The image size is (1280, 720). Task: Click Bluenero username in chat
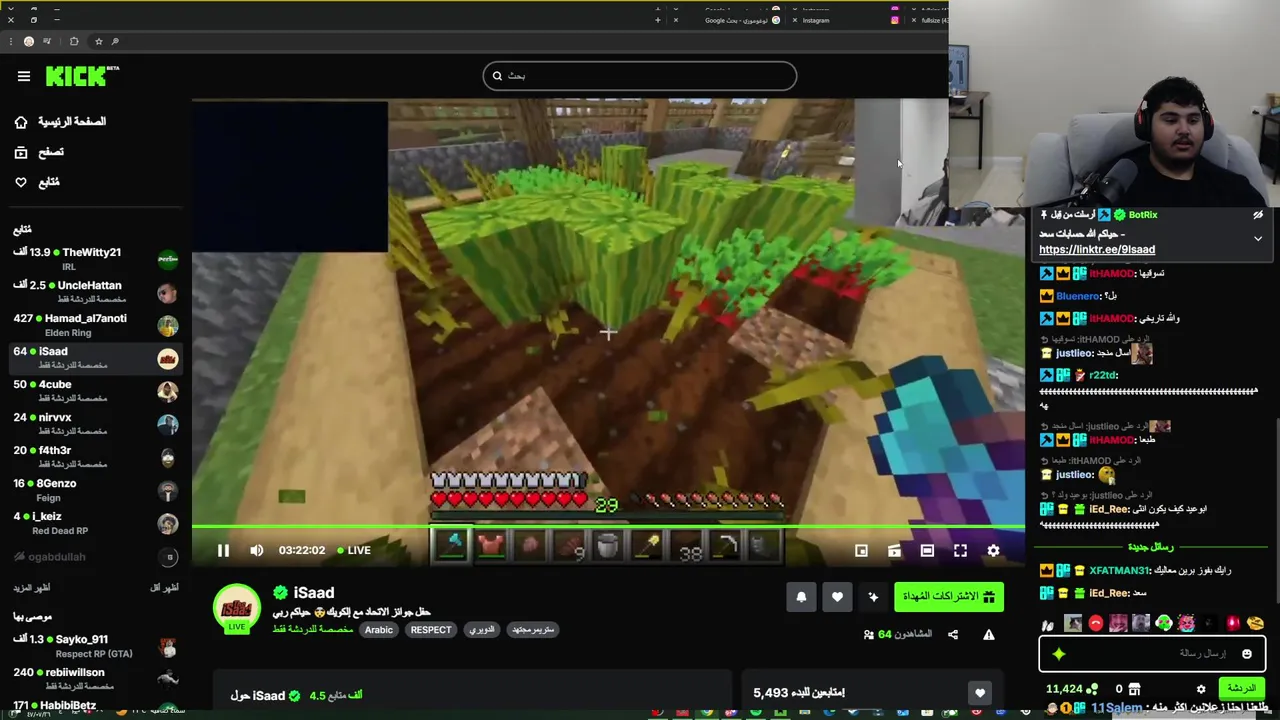(1077, 296)
